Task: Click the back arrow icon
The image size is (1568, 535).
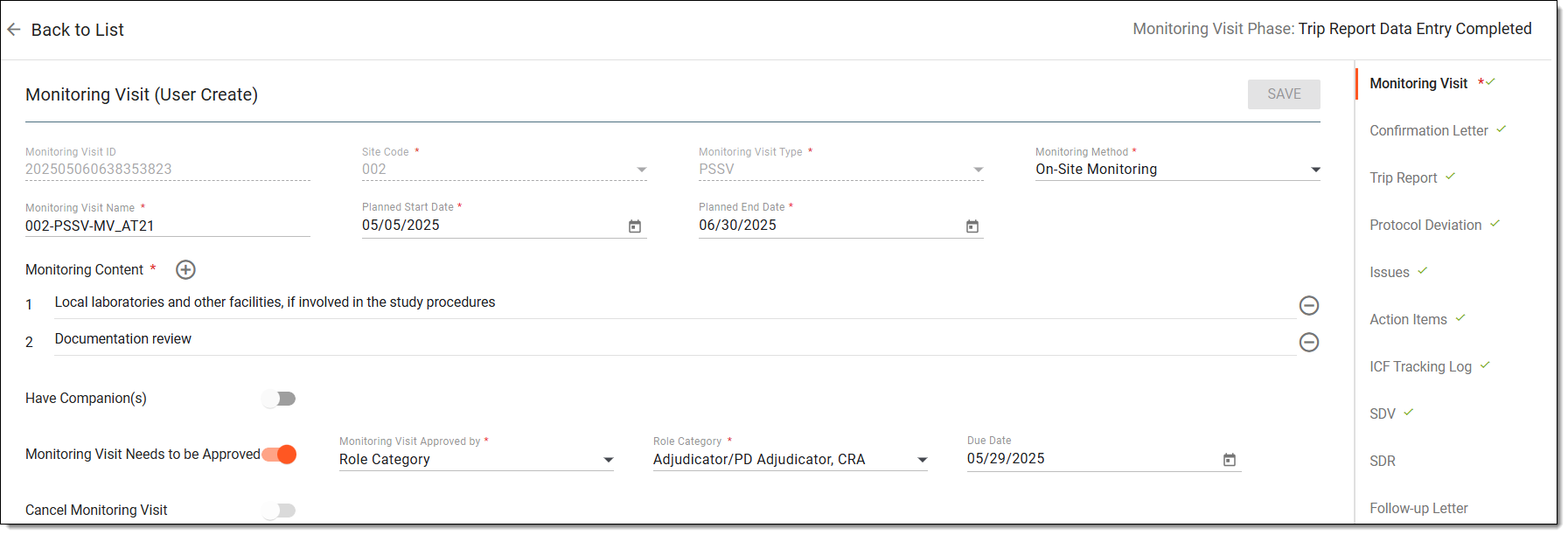Action: point(14,30)
